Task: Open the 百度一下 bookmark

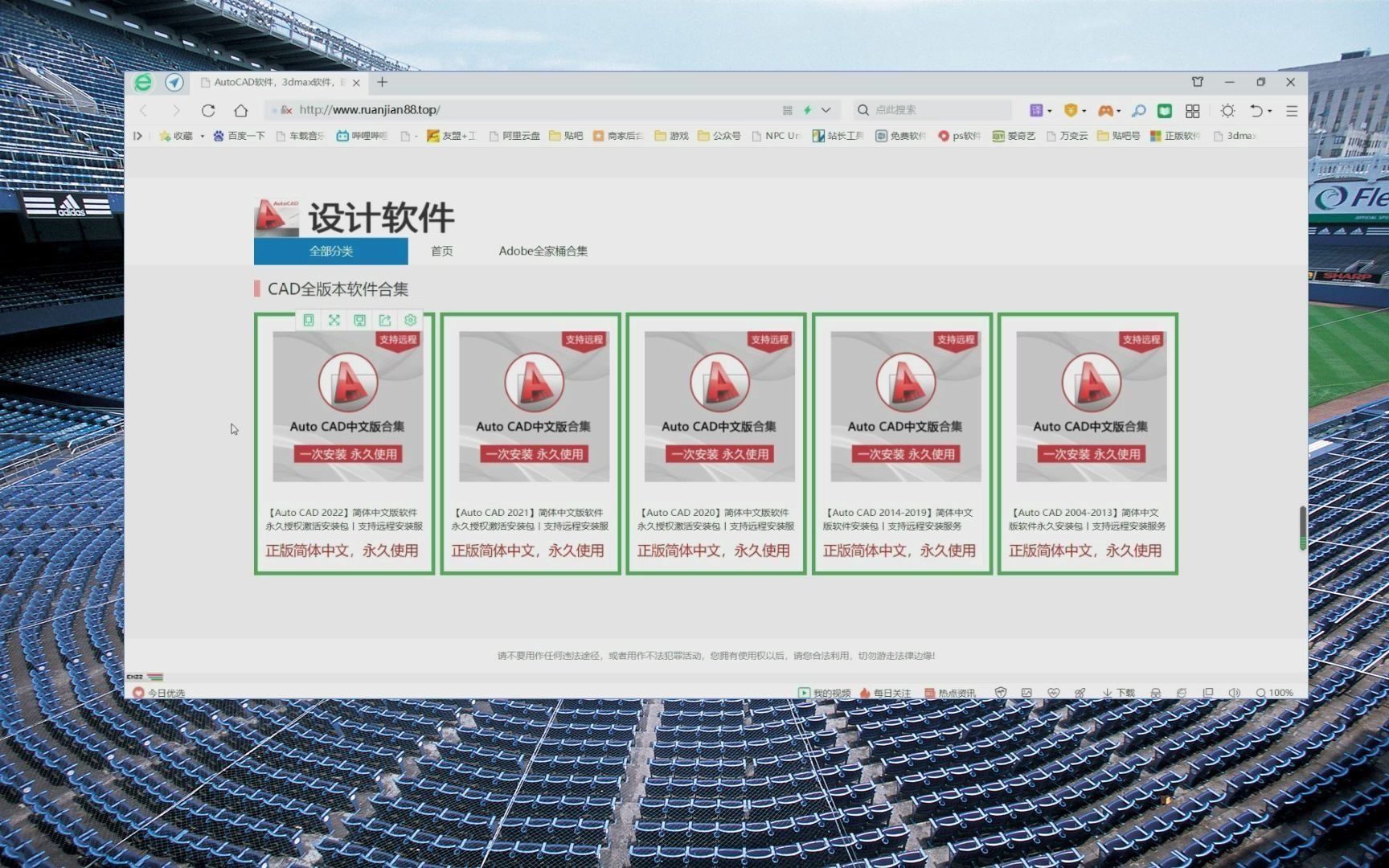Action: click(x=239, y=136)
